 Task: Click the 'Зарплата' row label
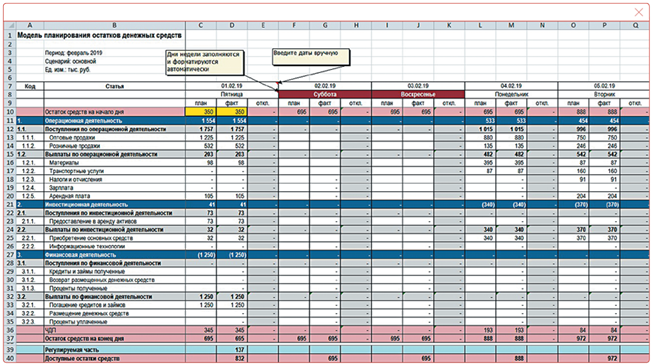(x=61, y=188)
